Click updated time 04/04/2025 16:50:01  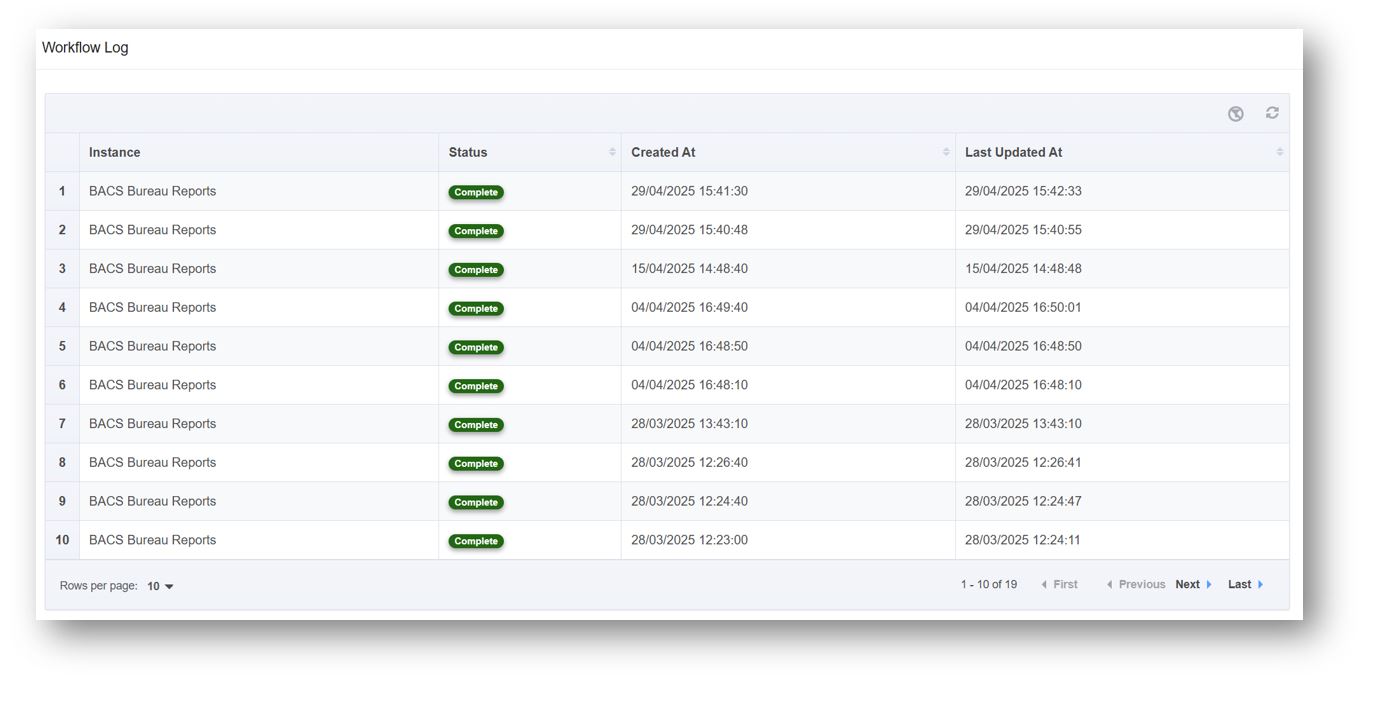pos(1023,307)
